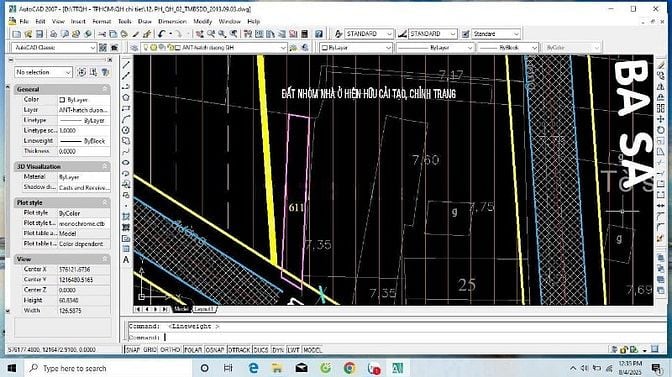Viewport: 672px width, 377px height.
Task: Collapse the General properties section
Action: (105, 89)
